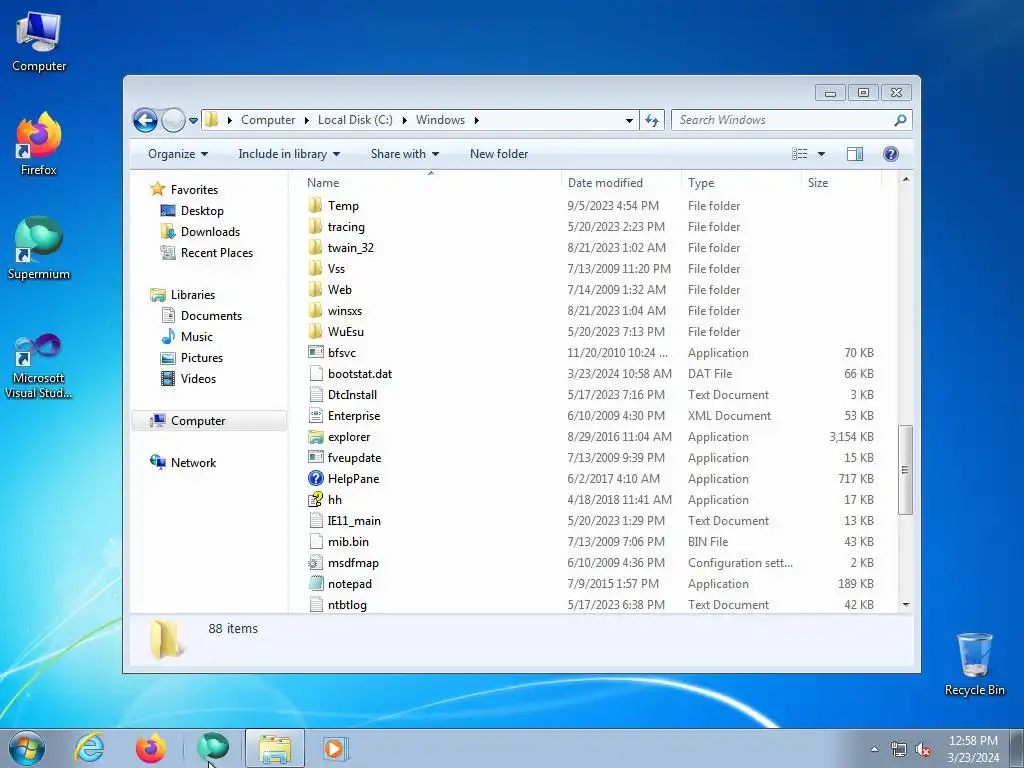Open the Pictures library
This screenshot has width=1024, height=768.
coord(202,358)
